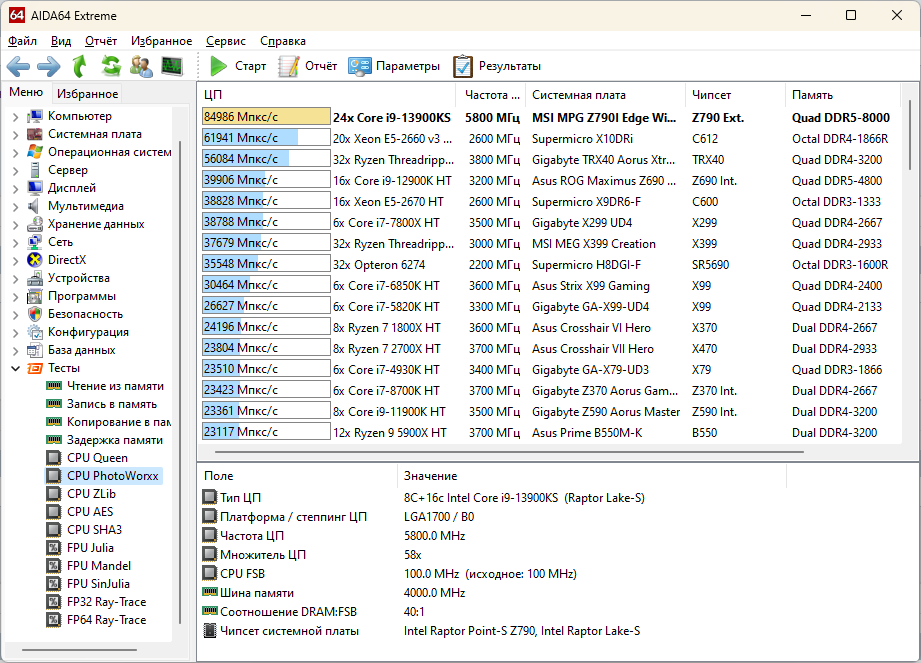This screenshot has height=663, width=921.
Task: Select the Конфигурация icon in tree
Action: pos(35,332)
